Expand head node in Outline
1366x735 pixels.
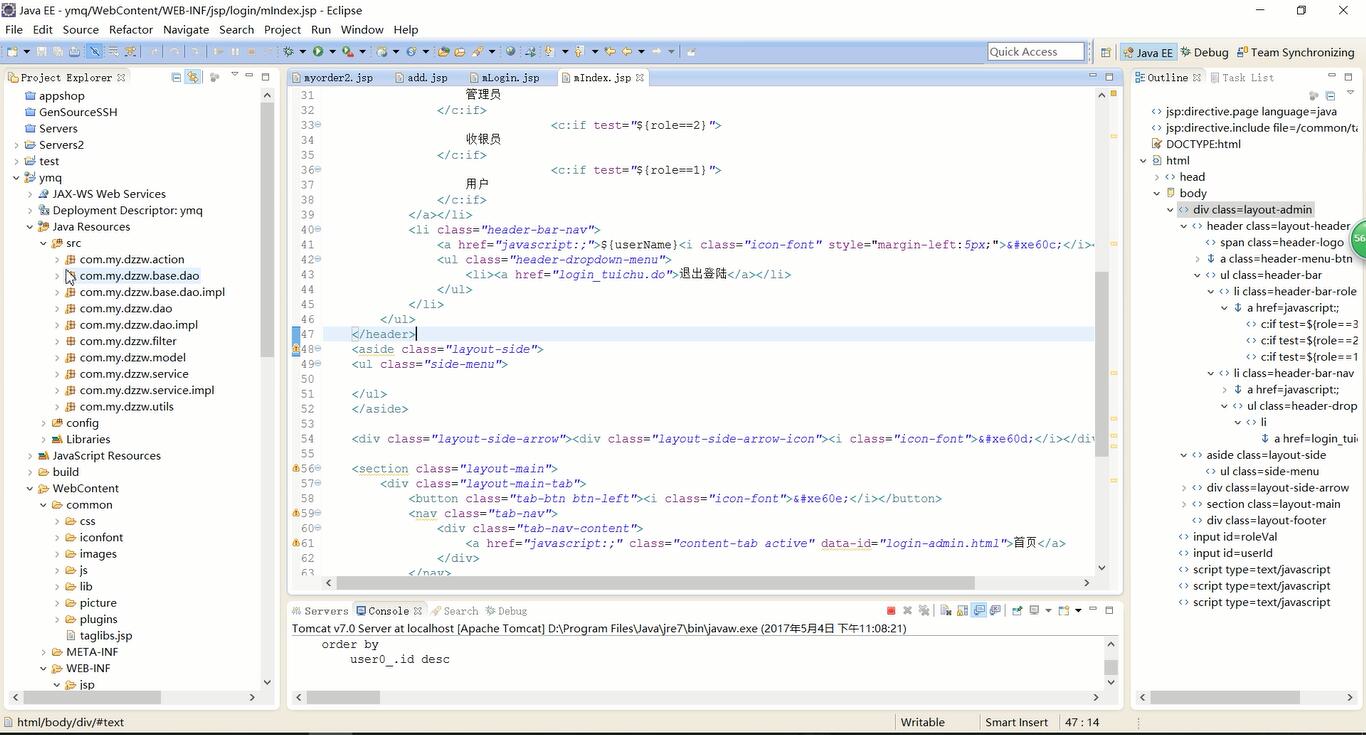(1157, 177)
